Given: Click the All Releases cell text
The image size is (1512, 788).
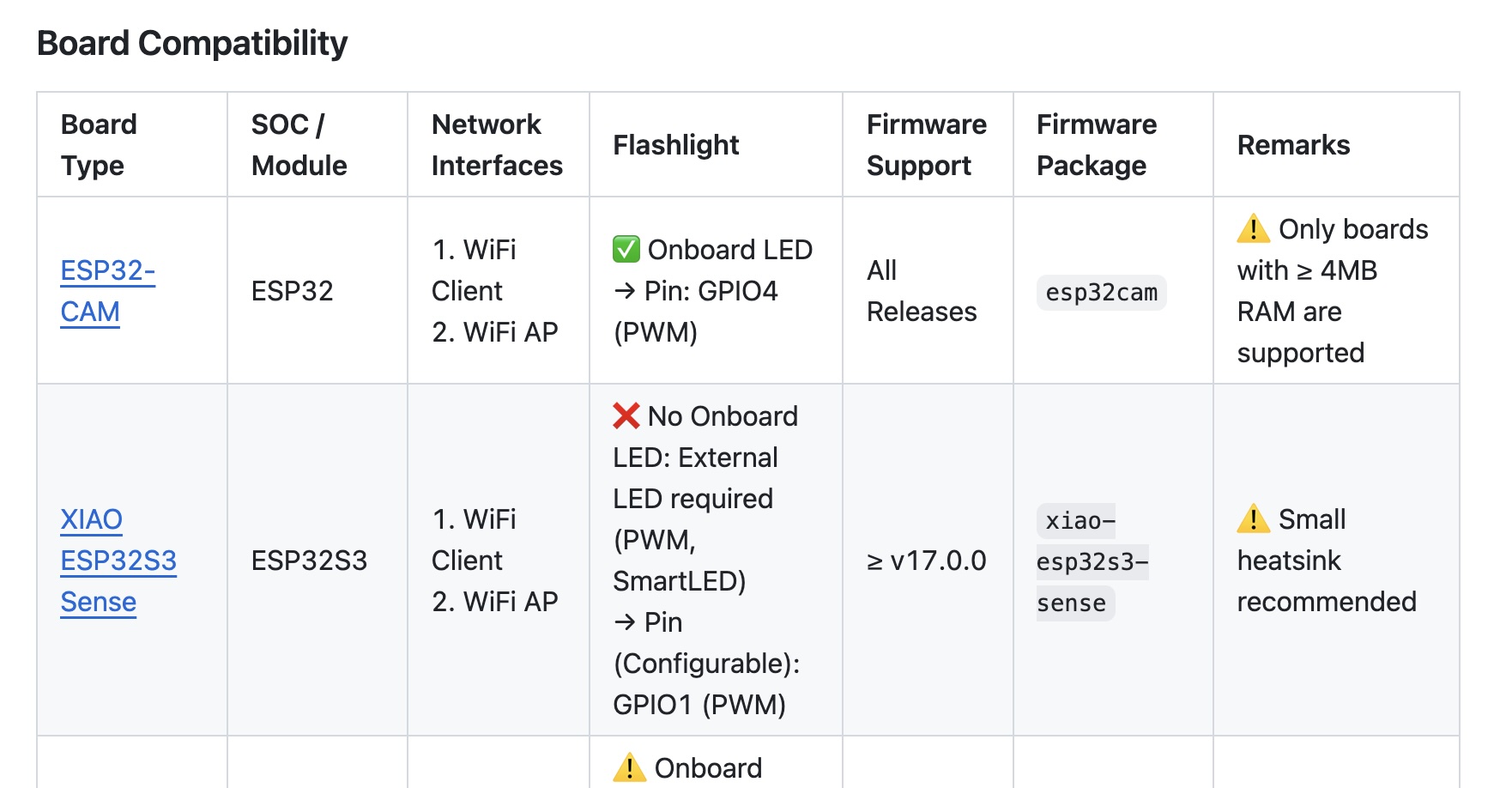Looking at the screenshot, I should tap(921, 291).
